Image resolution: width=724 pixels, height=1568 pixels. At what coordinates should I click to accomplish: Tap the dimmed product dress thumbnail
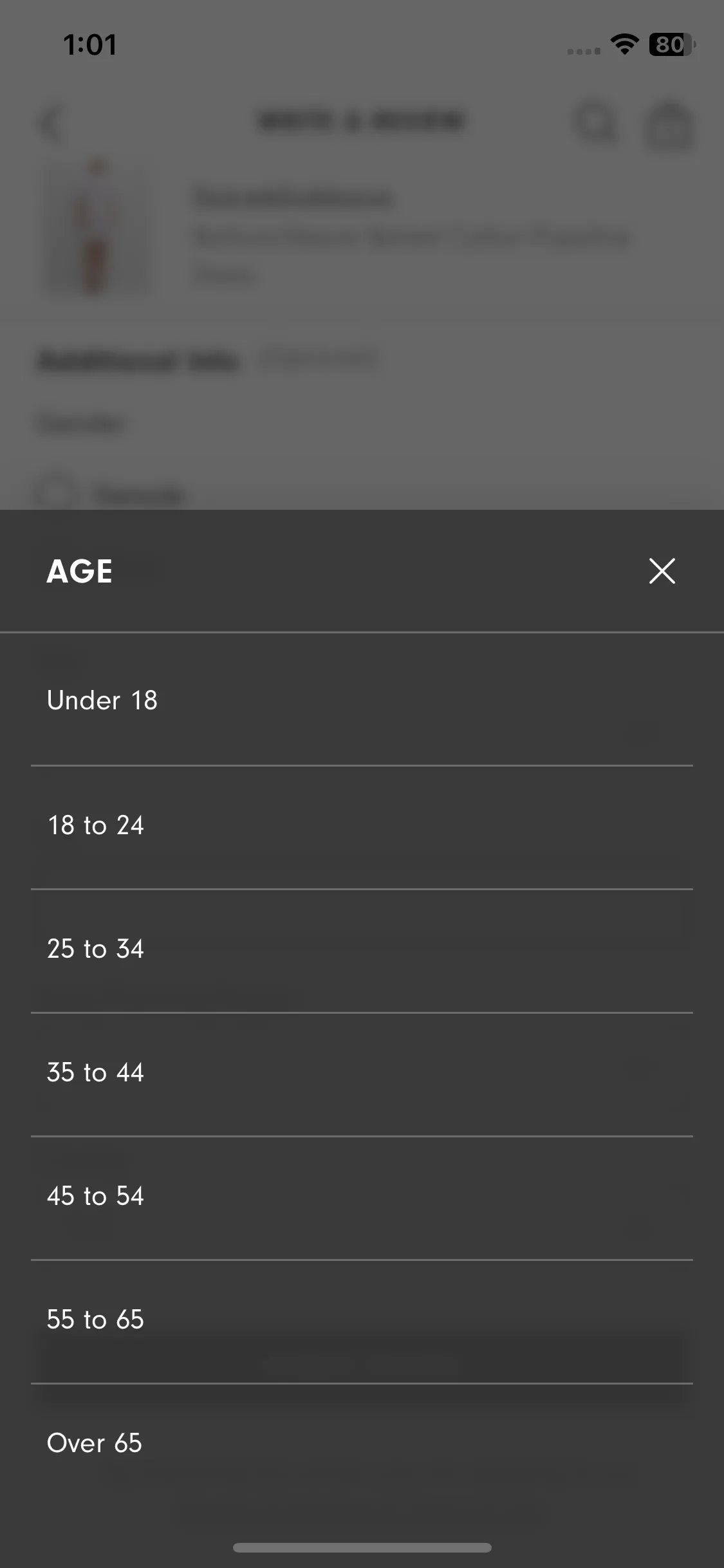pos(97,225)
